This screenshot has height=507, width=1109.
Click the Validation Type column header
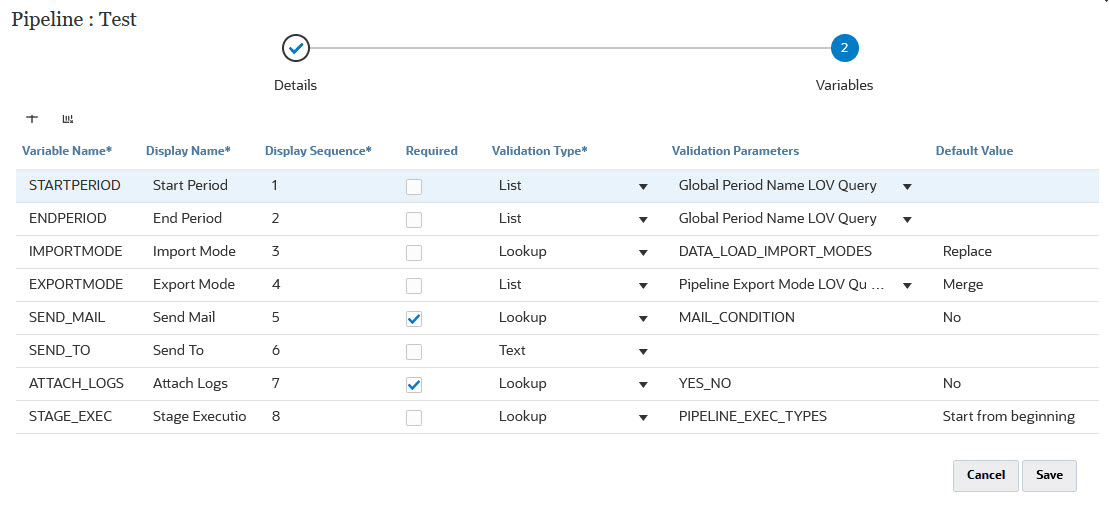(540, 151)
